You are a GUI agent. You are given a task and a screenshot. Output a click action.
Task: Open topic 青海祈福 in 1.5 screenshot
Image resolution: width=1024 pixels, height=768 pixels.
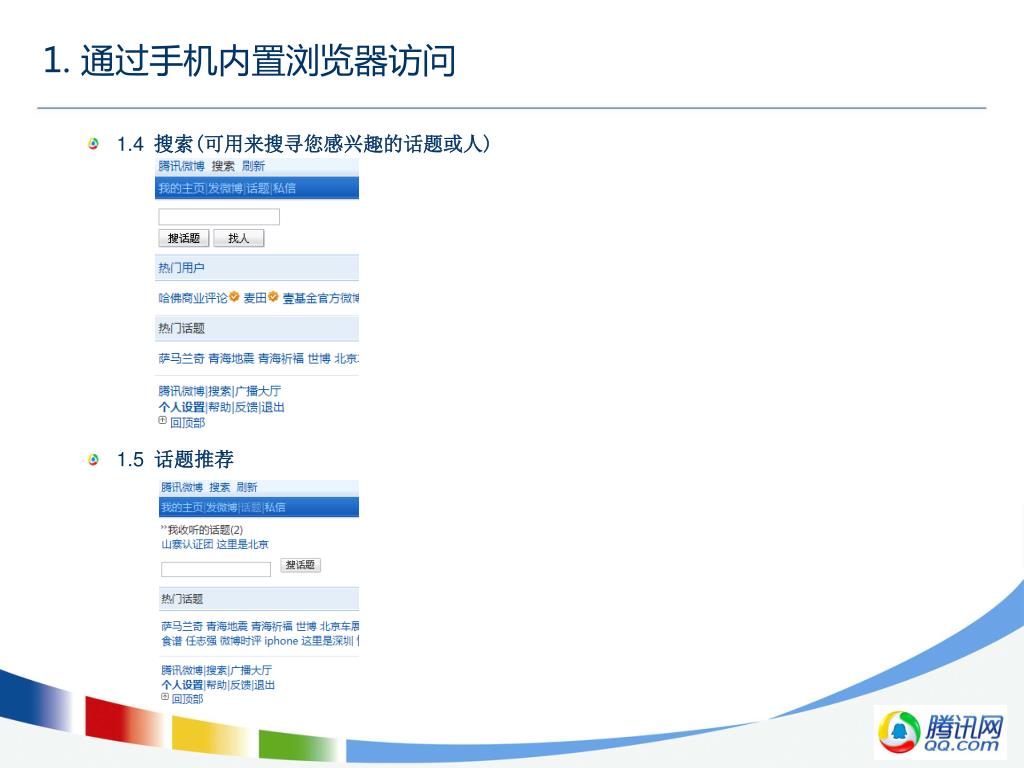click(272, 626)
